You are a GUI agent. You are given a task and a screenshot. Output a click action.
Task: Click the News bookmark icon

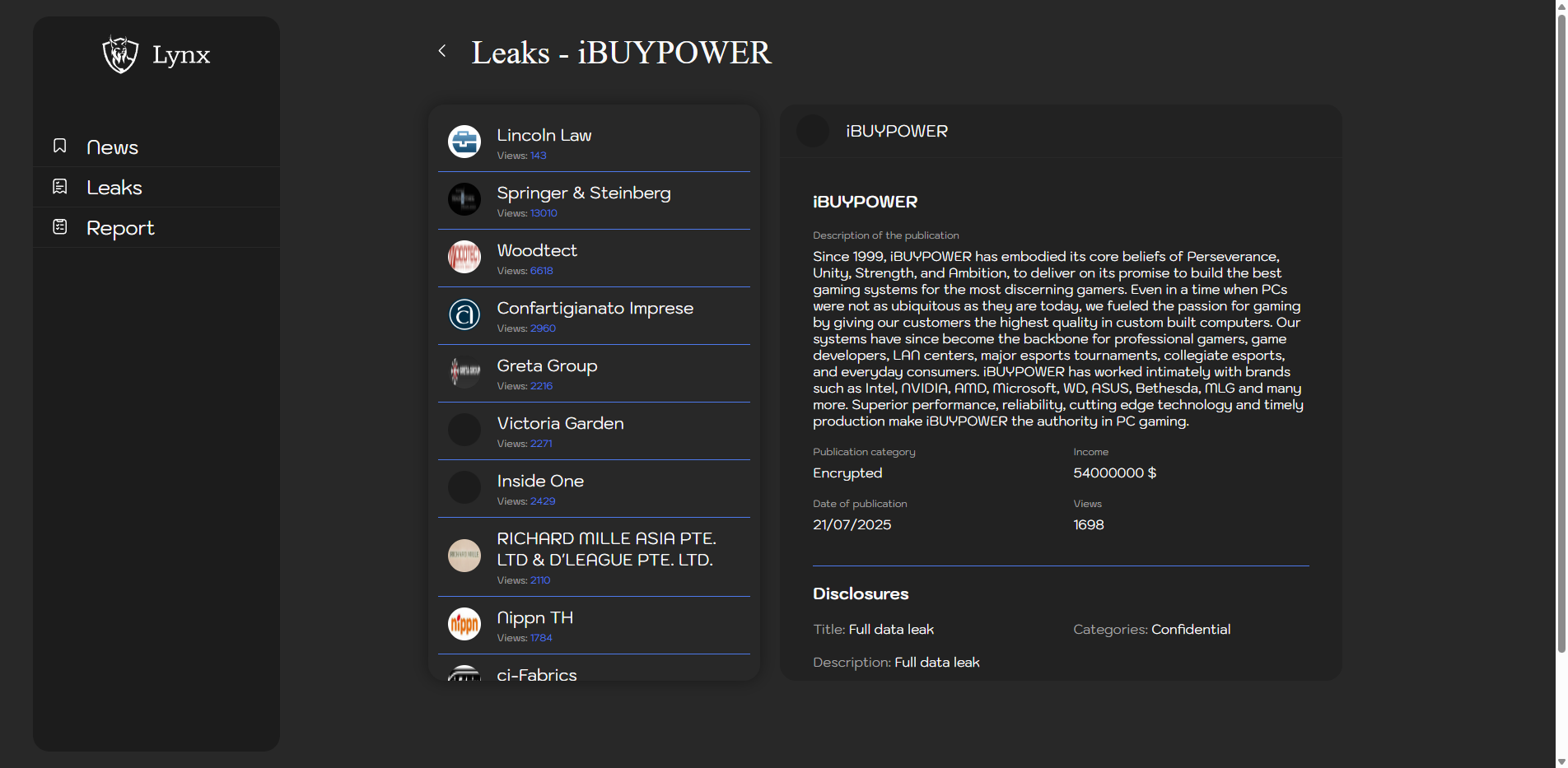(x=60, y=146)
